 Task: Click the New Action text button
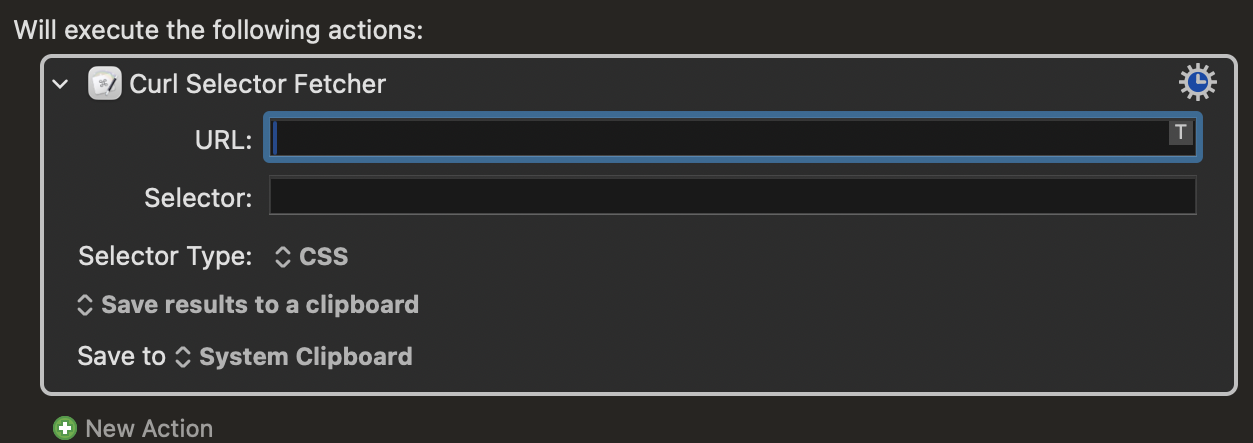[x=149, y=428]
